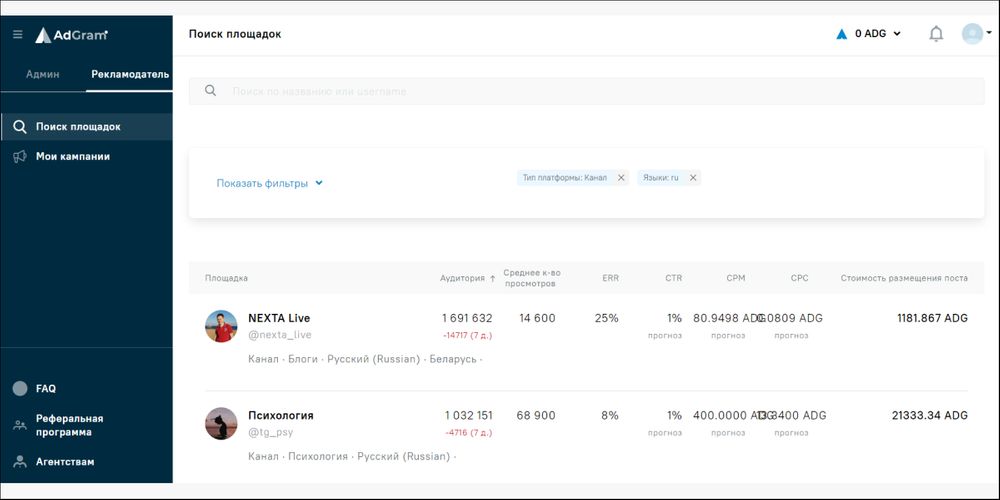The width and height of the screenshot is (1000, 500).
Task: Click CPM value 80.9498 ADG
Action: (728, 318)
